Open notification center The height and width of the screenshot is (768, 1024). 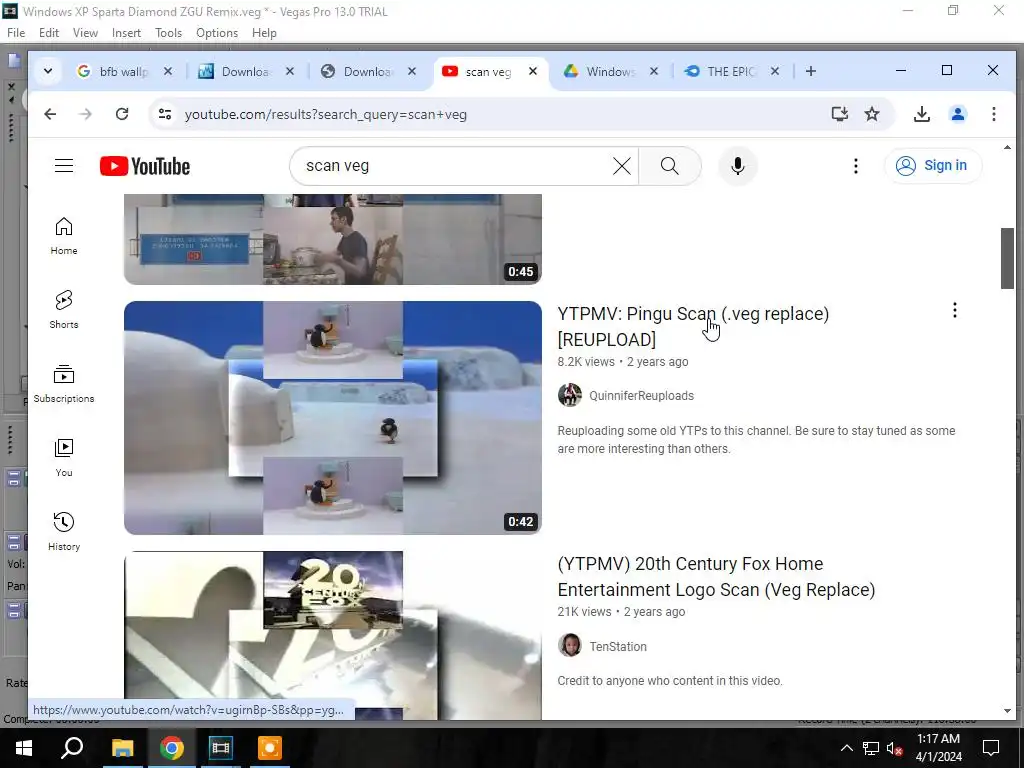[x=991, y=748]
